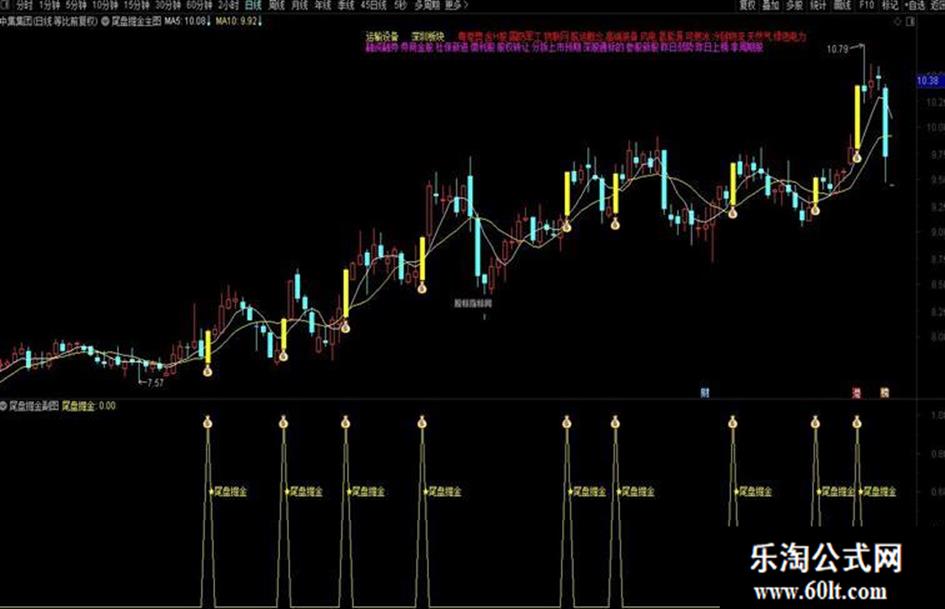The image size is (945, 609).
Task: Select the 日线 daily chart tab
Action: click(x=254, y=5)
